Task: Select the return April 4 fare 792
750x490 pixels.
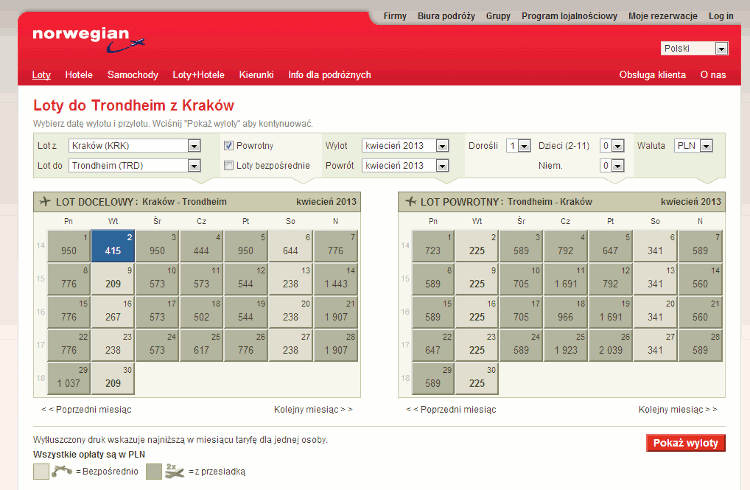Action: (x=566, y=246)
